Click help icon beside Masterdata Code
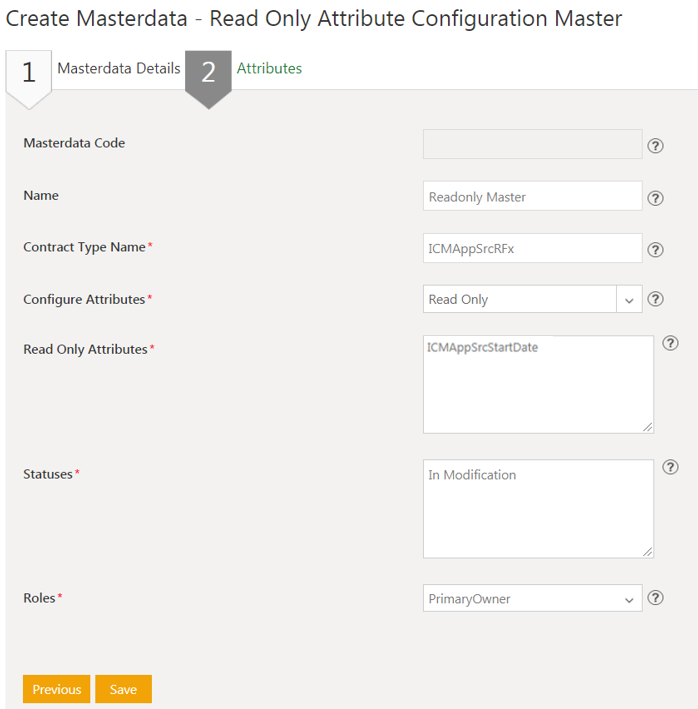The height and width of the screenshot is (709, 698). (x=656, y=146)
